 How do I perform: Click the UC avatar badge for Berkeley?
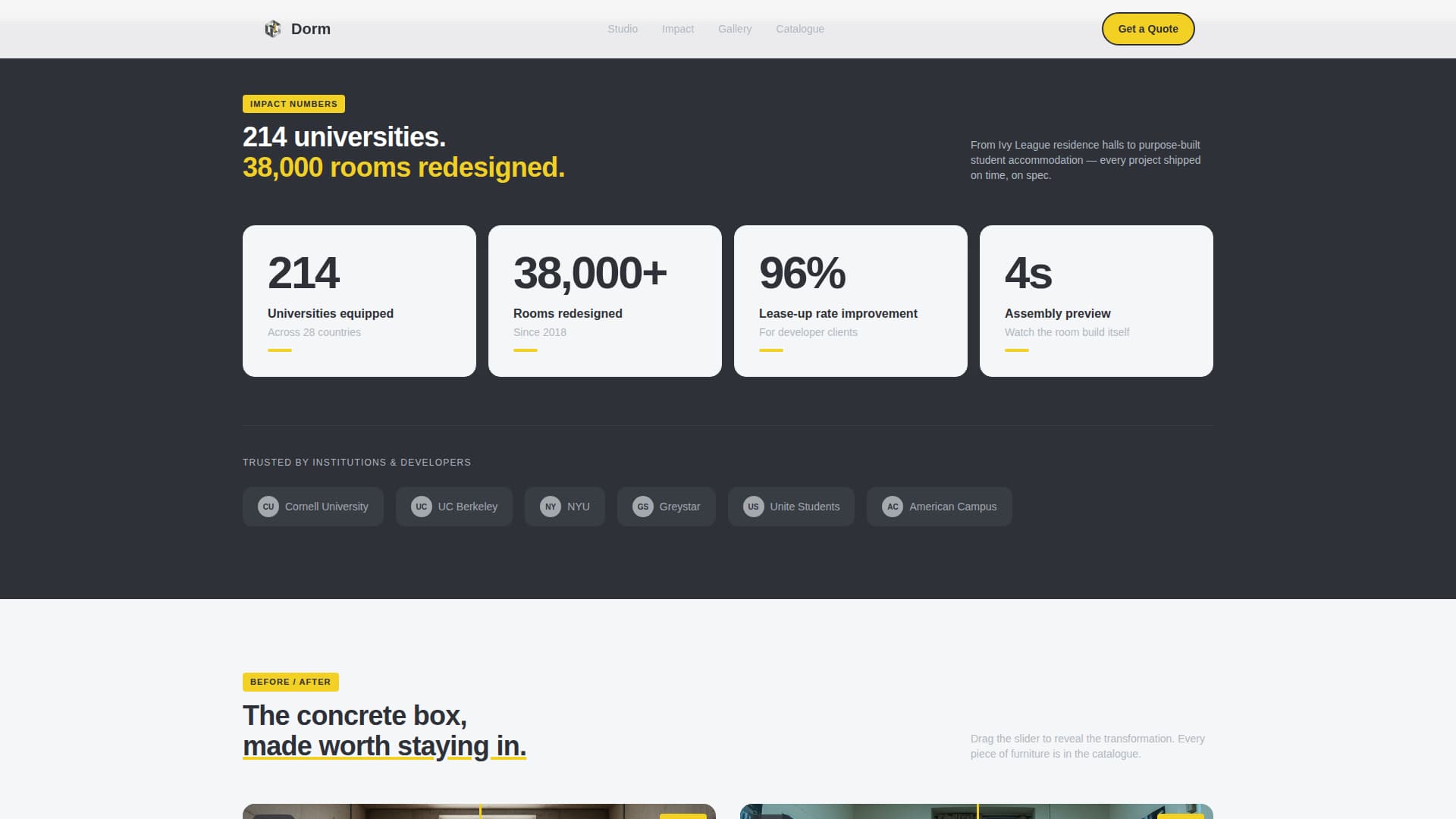pyautogui.click(x=421, y=507)
